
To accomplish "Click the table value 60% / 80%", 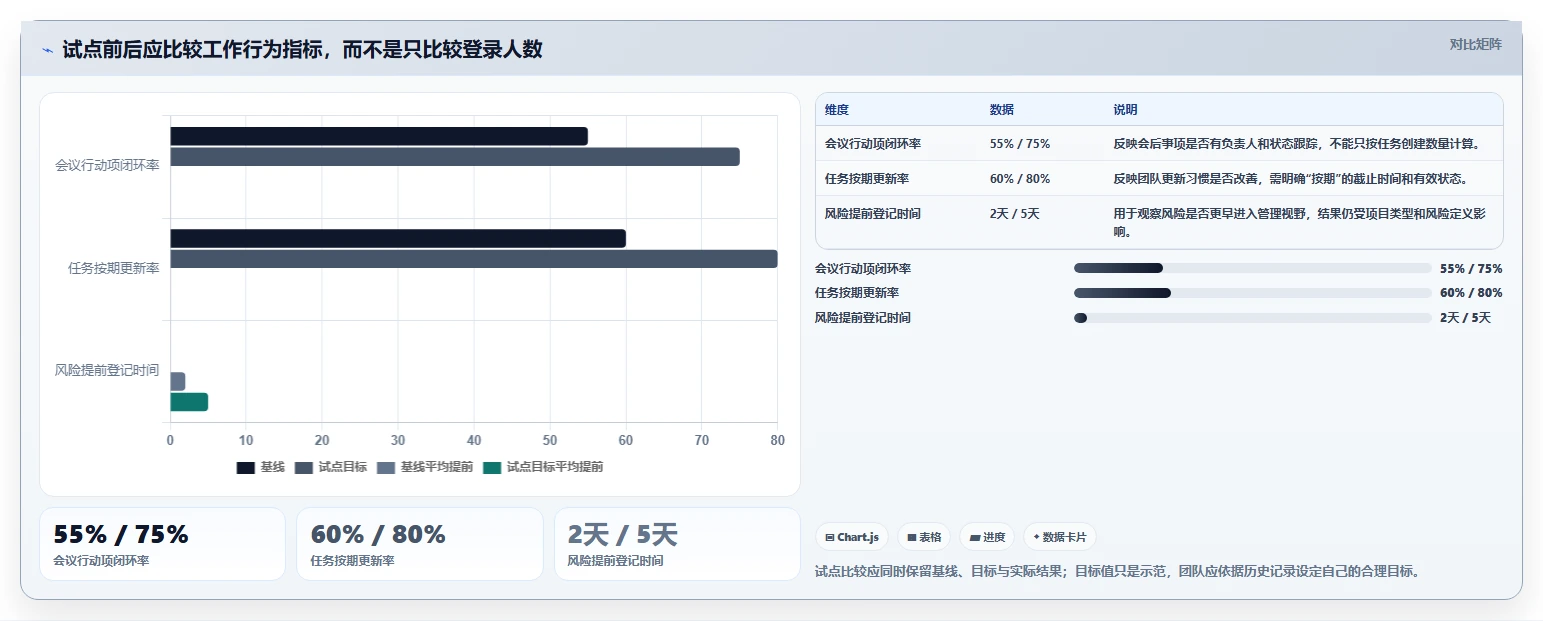I will point(1020,179).
